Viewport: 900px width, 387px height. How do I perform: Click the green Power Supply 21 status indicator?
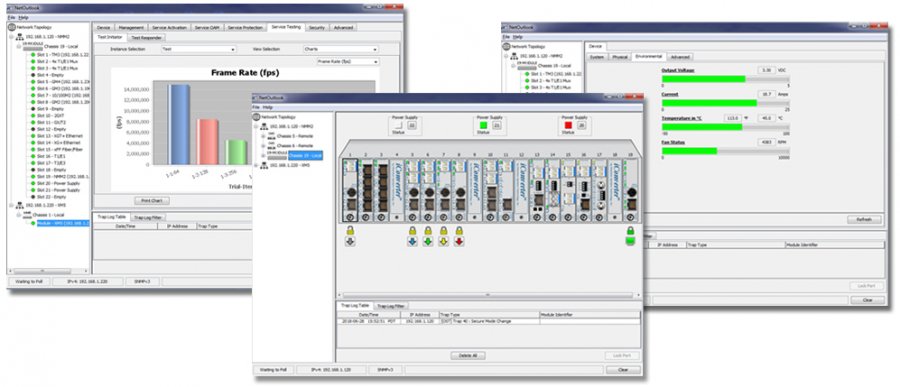pyautogui.click(x=483, y=125)
